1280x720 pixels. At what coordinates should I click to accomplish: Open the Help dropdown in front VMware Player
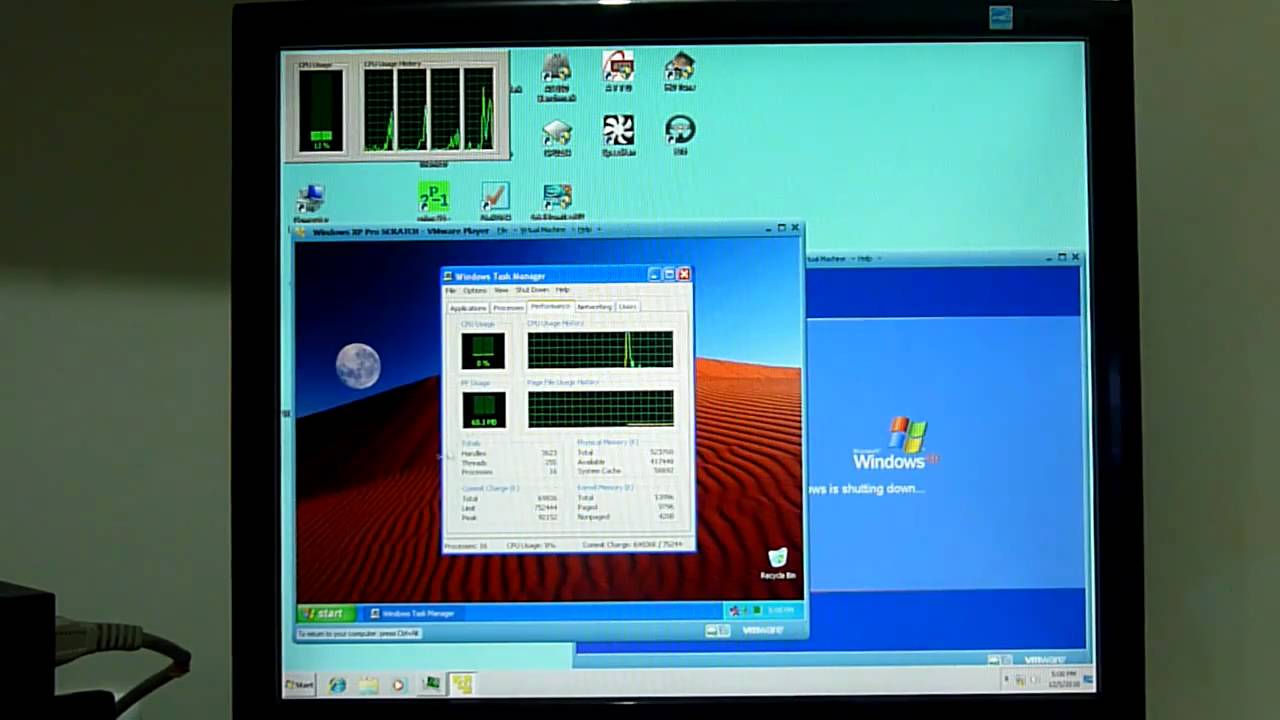coord(587,230)
